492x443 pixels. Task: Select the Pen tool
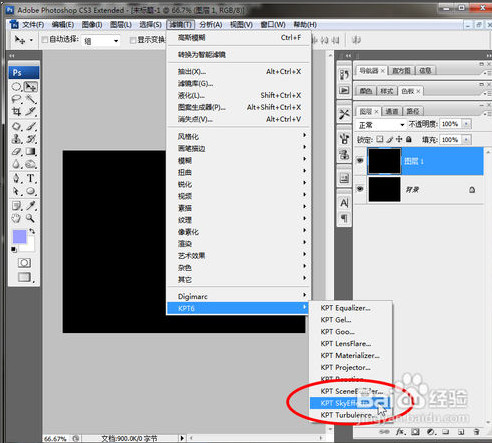tap(16, 178)
